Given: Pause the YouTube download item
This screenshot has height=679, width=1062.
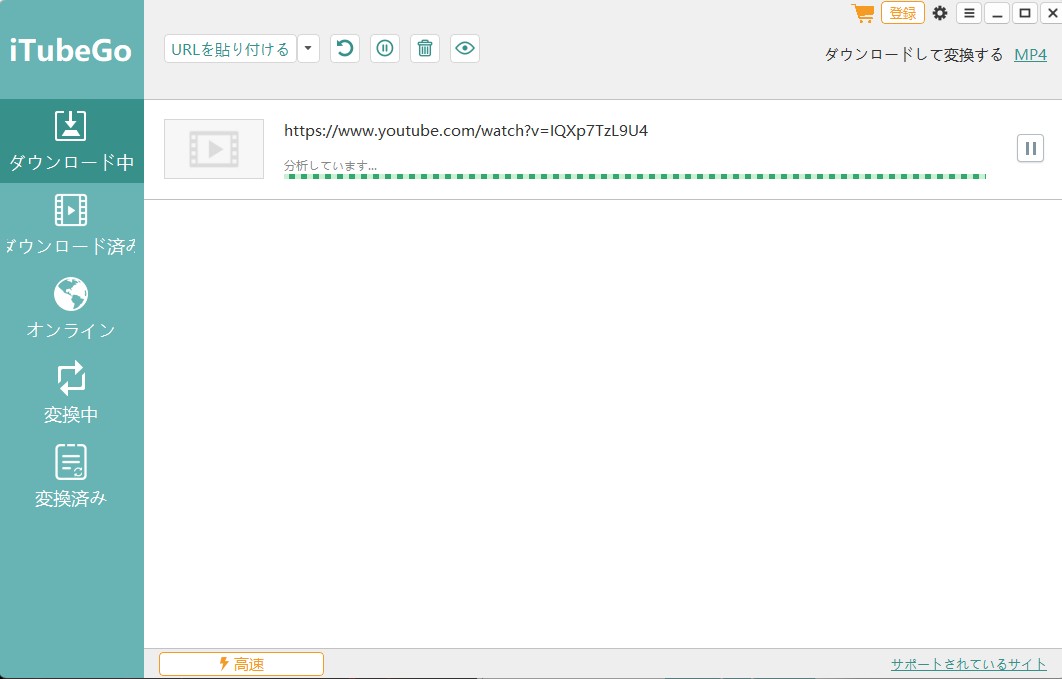Looking at the screenshot, I should 1030,148.
